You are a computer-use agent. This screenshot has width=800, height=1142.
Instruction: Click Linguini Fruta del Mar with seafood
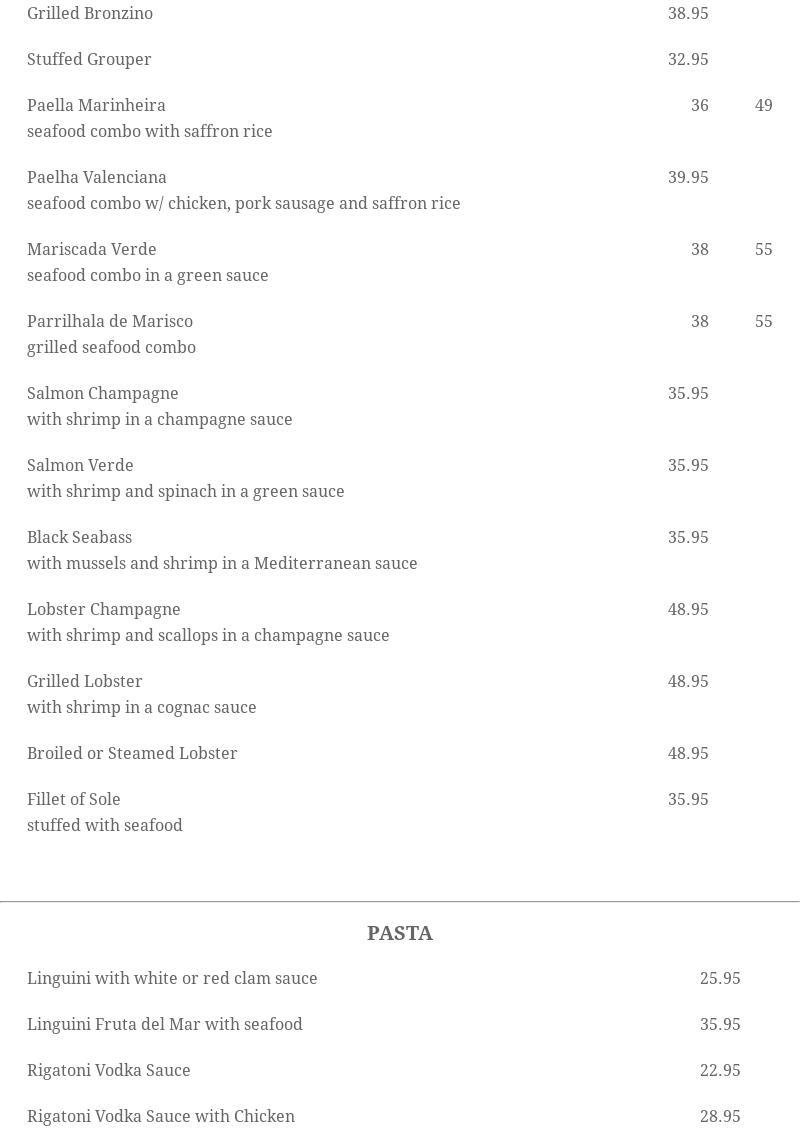[165, 1025]
